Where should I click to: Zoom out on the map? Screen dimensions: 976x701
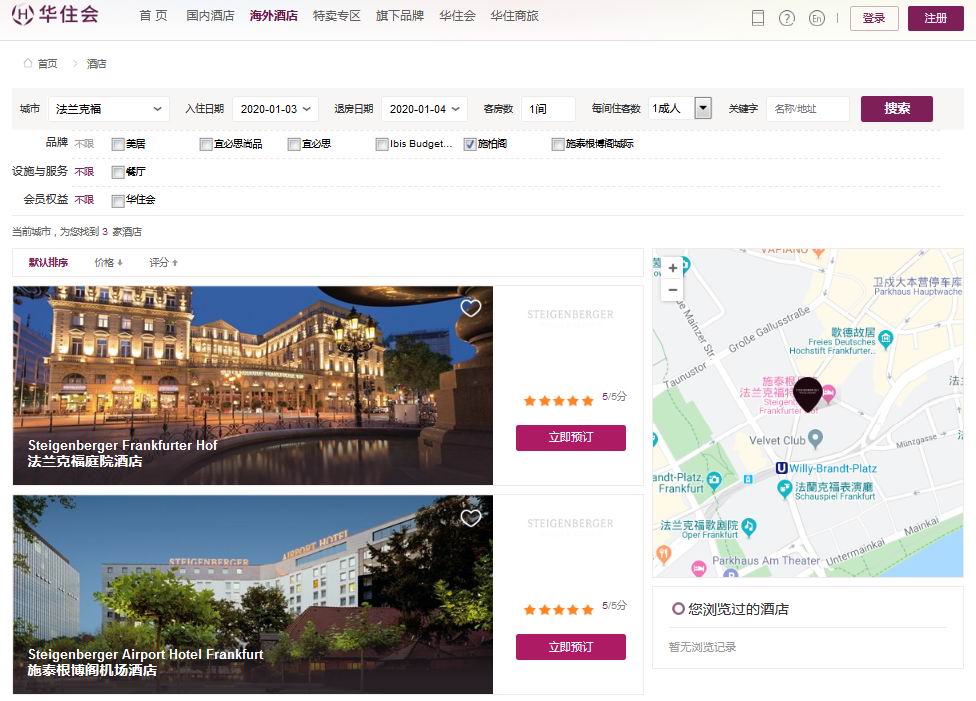coord(673,290)
